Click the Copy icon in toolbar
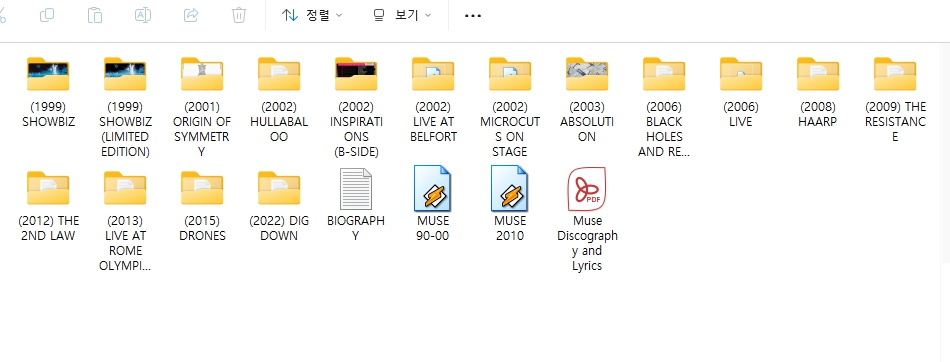The width and height of the screenshot is (950, 362). [47, 15]
